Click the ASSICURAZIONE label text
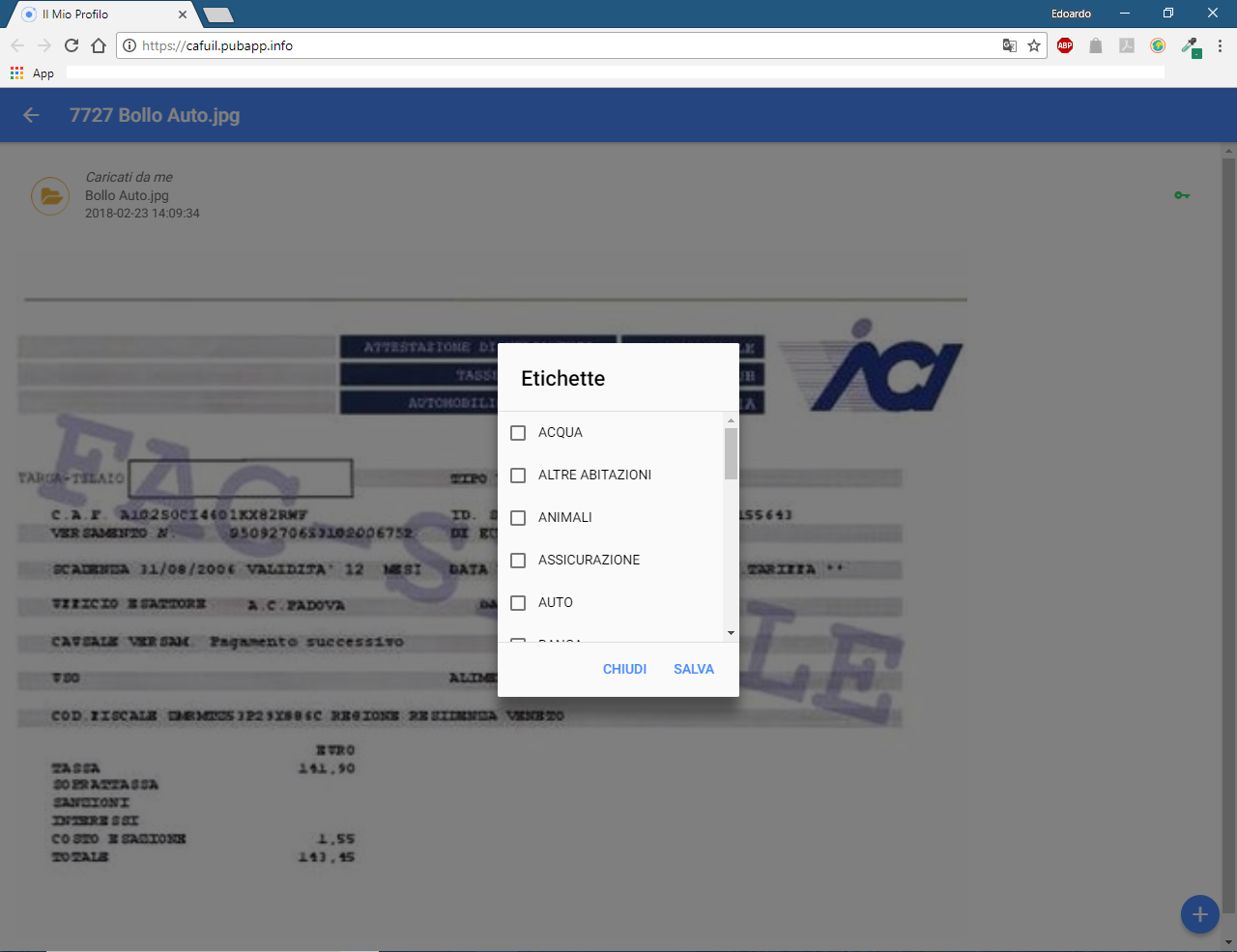The width and height of the screenshot is (1237, 952). coord(589,561)
